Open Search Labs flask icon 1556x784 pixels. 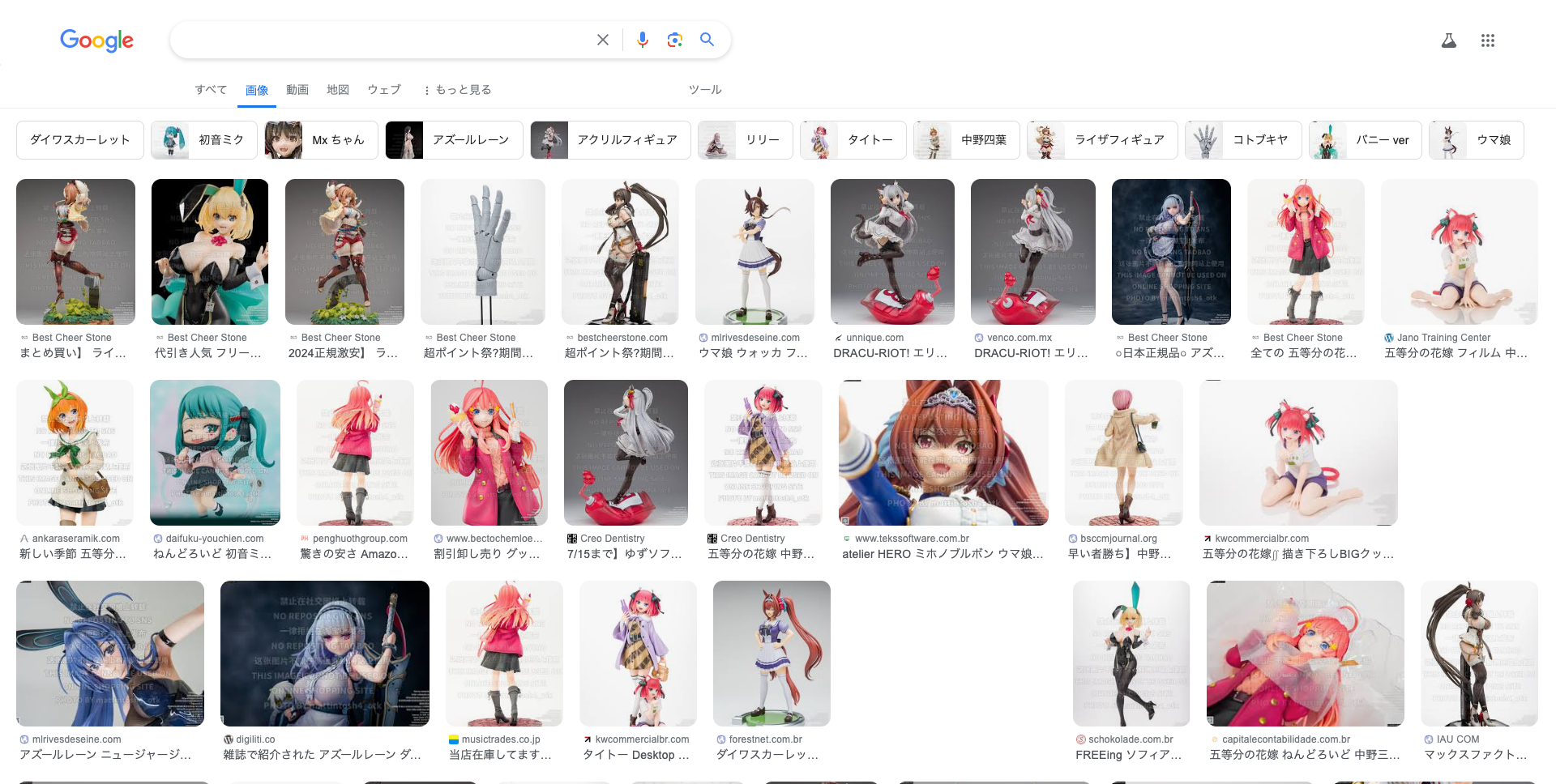point(1449,40)
